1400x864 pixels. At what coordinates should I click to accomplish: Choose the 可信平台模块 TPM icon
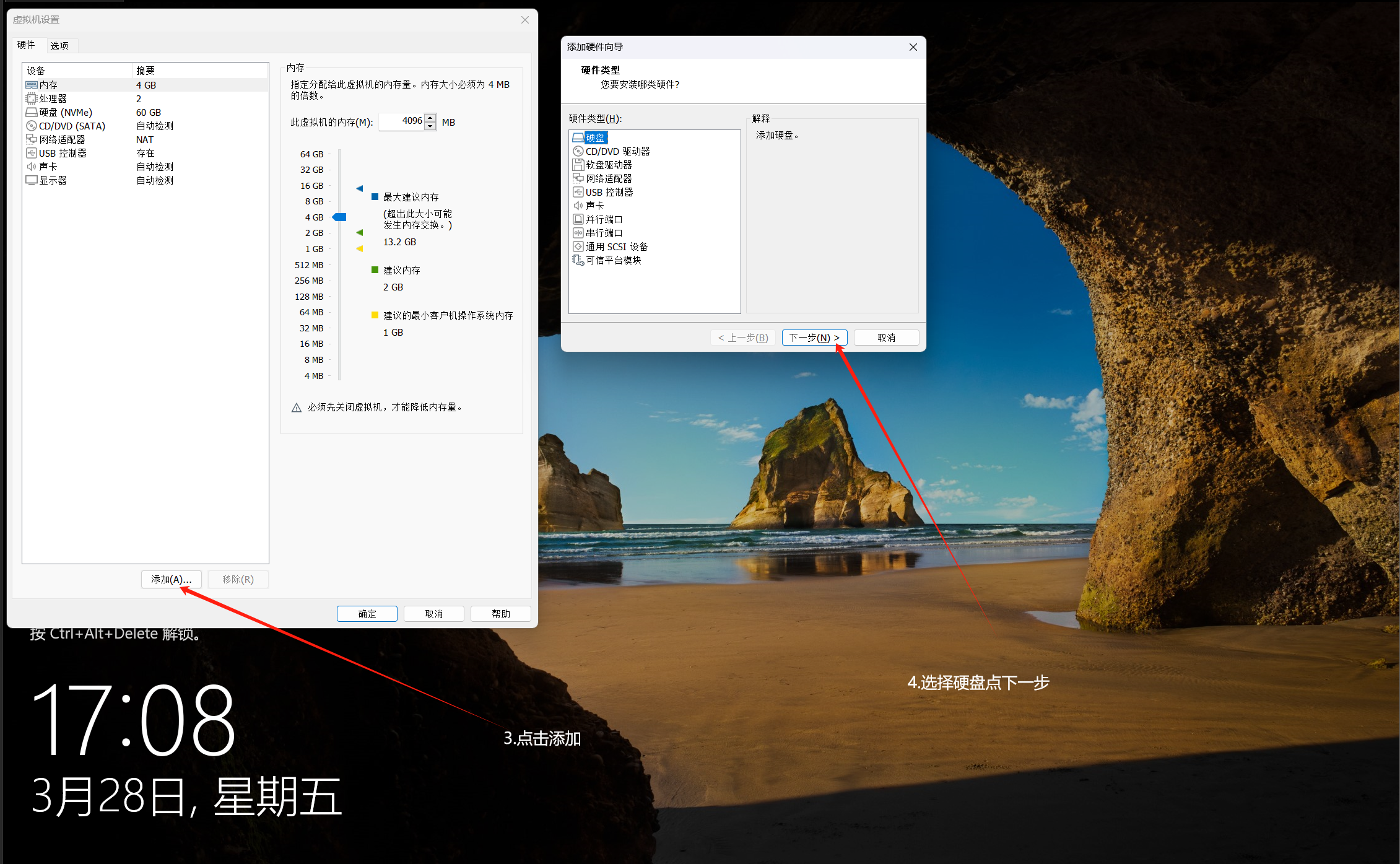point(578,260)
